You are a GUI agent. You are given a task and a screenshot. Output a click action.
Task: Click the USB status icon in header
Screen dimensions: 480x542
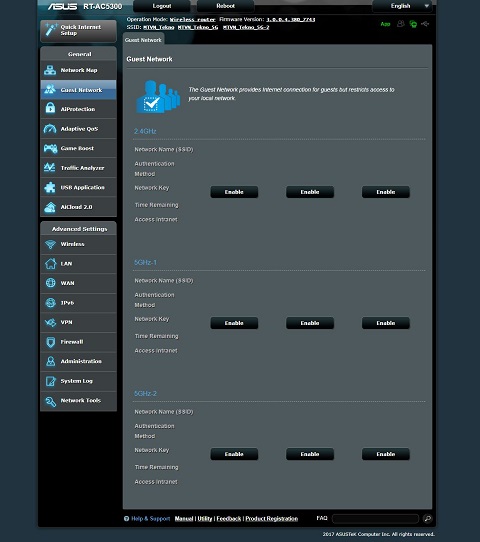(x=425, y=24)
